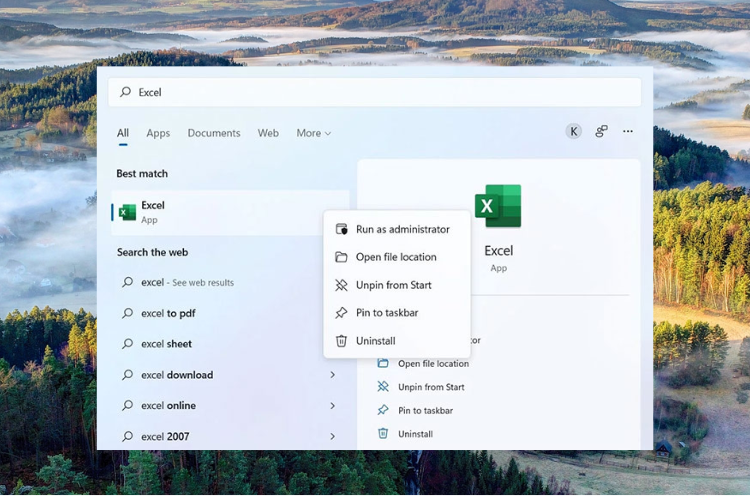Click magnifier icon beside 'excel online'
Viewport: 750px width, 500px height.
click(127, 405)
